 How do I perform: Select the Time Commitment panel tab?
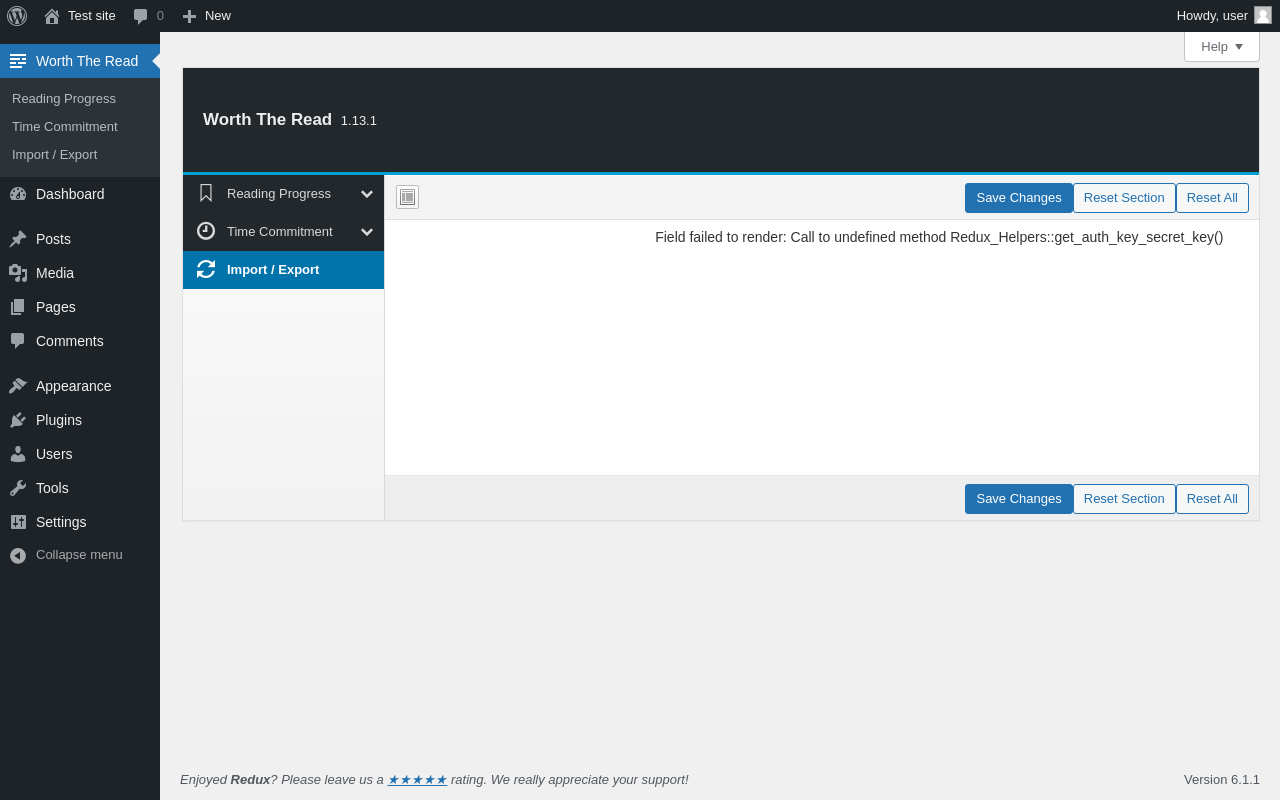pos(283,232)
